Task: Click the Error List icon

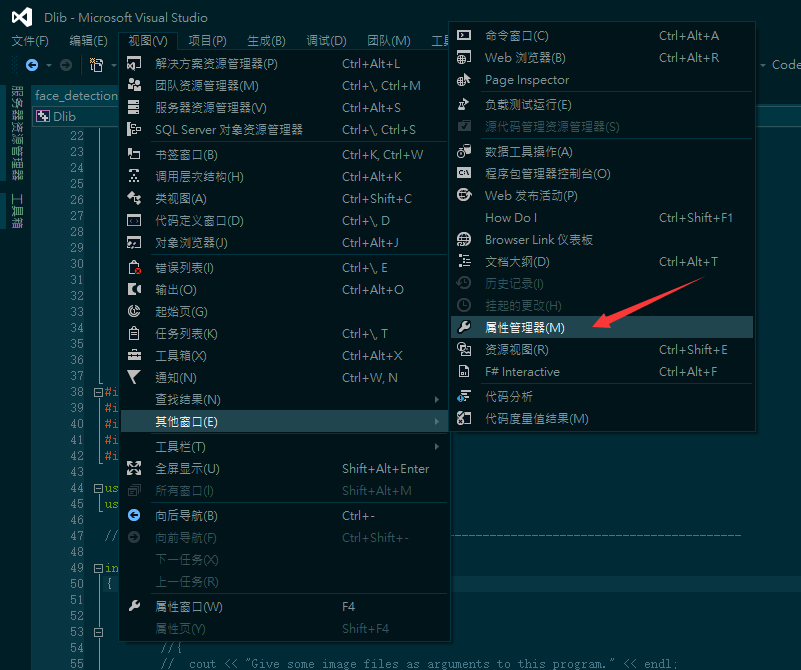Action: tap(135, 268)
